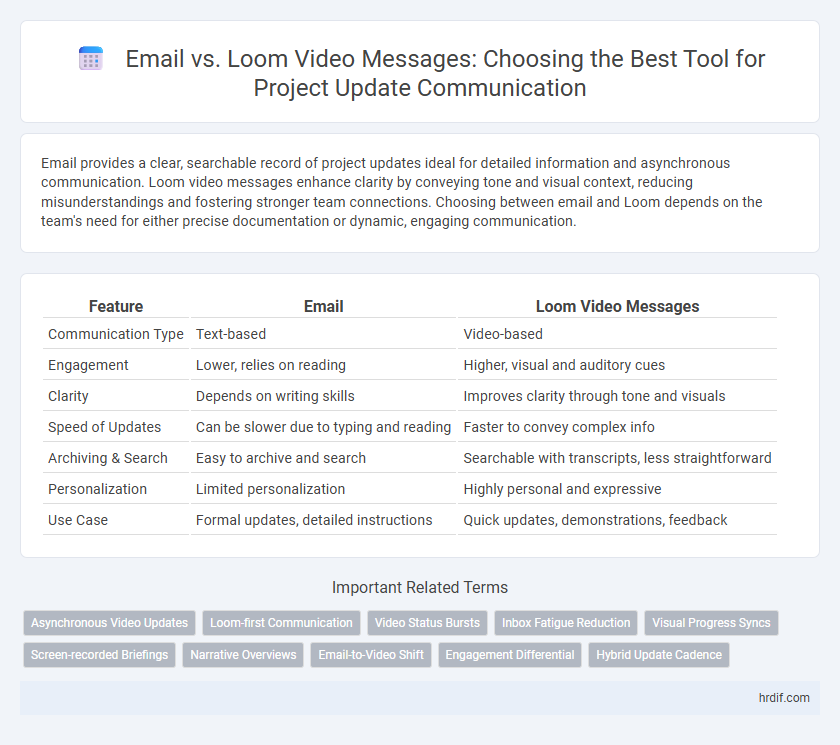Click the intro paragraph about Email and Loom
840x745 pixels.
[402, 192]
